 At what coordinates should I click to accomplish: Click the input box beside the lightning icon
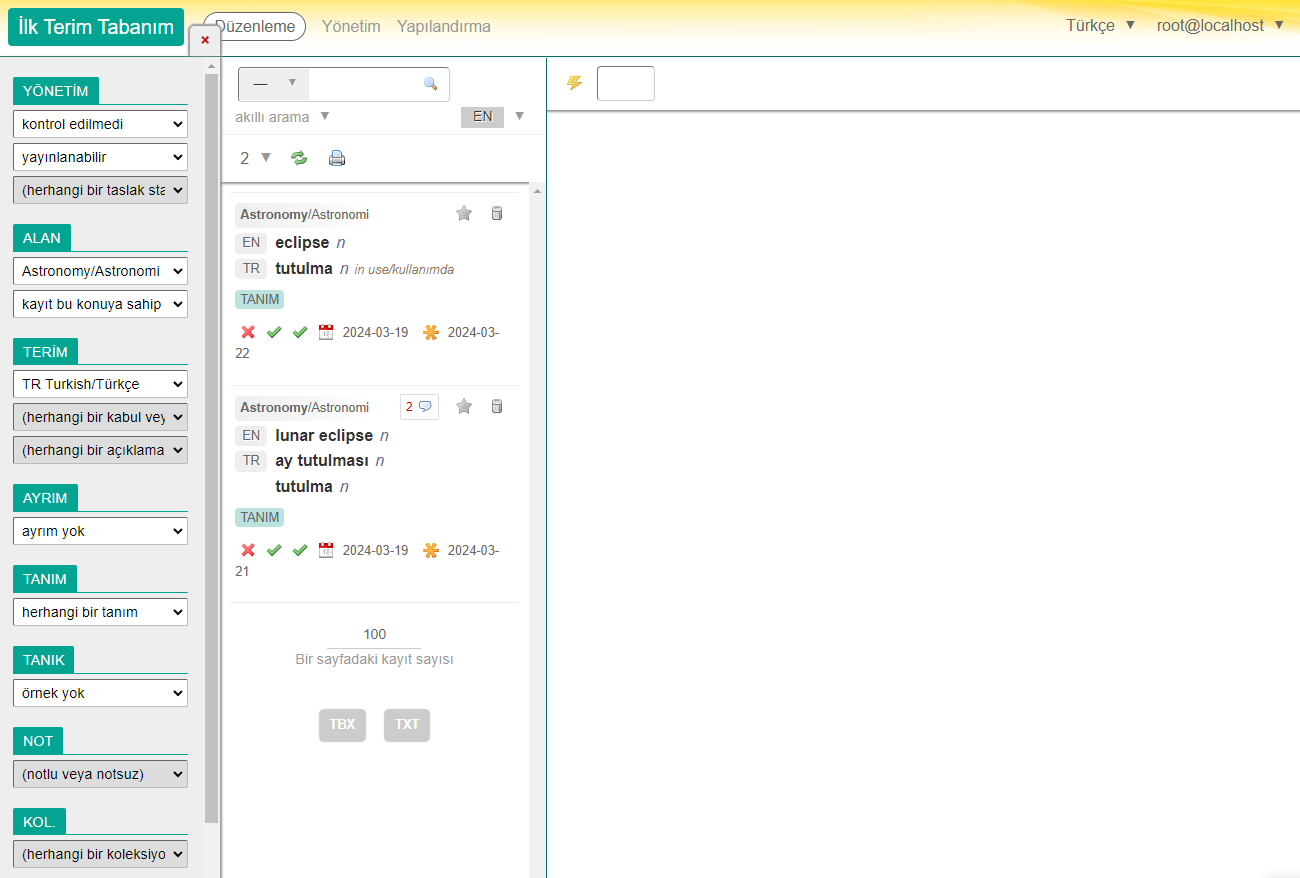(625, 84)
